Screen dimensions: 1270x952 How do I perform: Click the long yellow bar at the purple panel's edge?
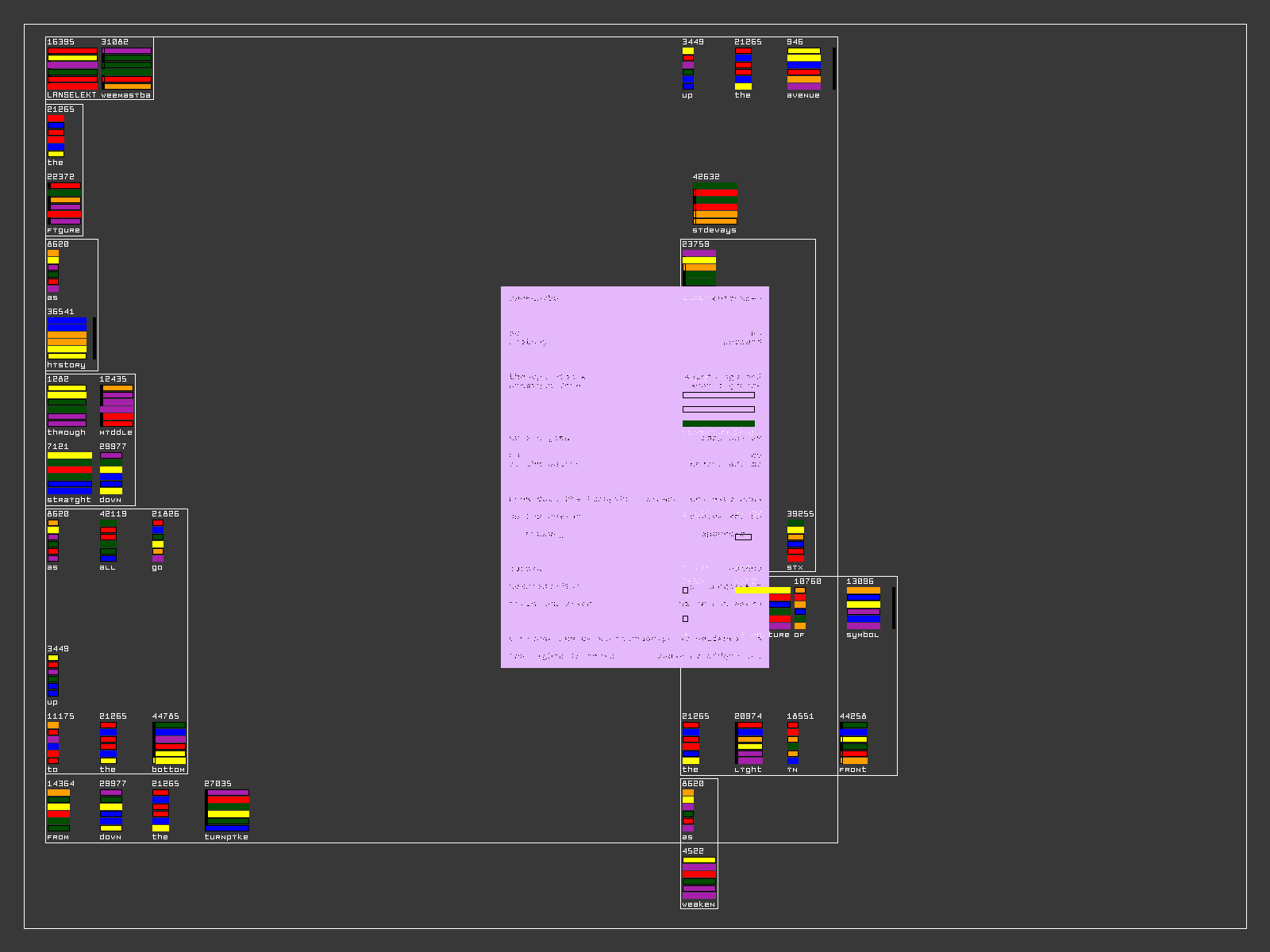(x=762, y=590)
